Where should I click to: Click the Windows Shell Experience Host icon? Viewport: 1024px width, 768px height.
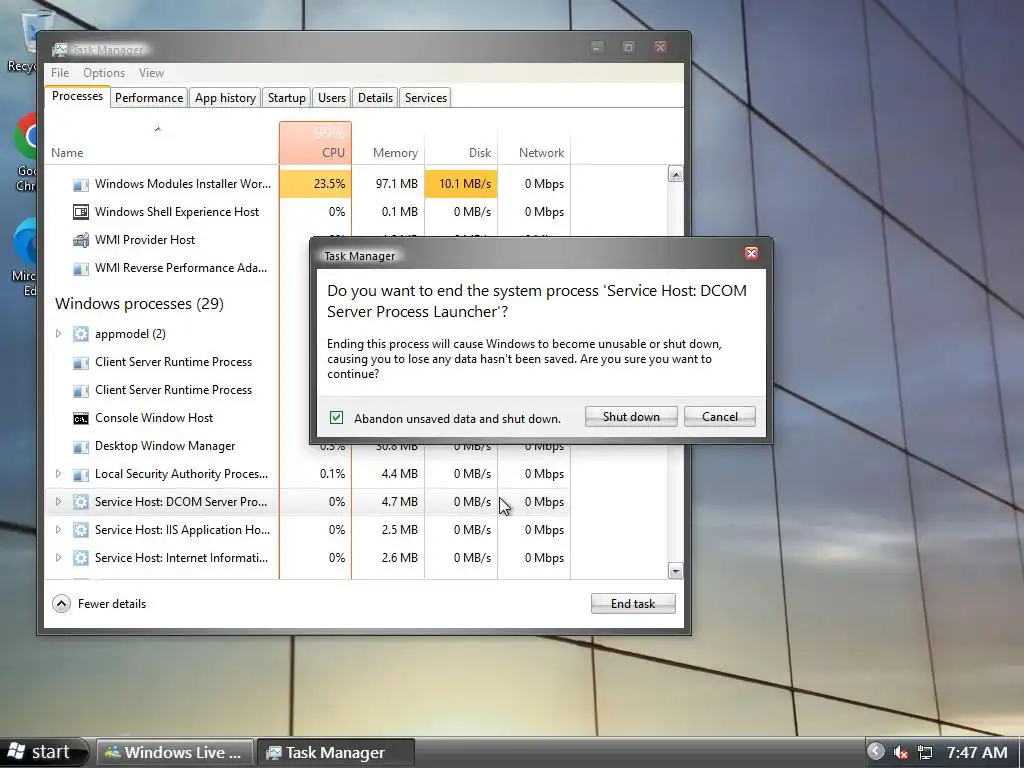(80, 212)
